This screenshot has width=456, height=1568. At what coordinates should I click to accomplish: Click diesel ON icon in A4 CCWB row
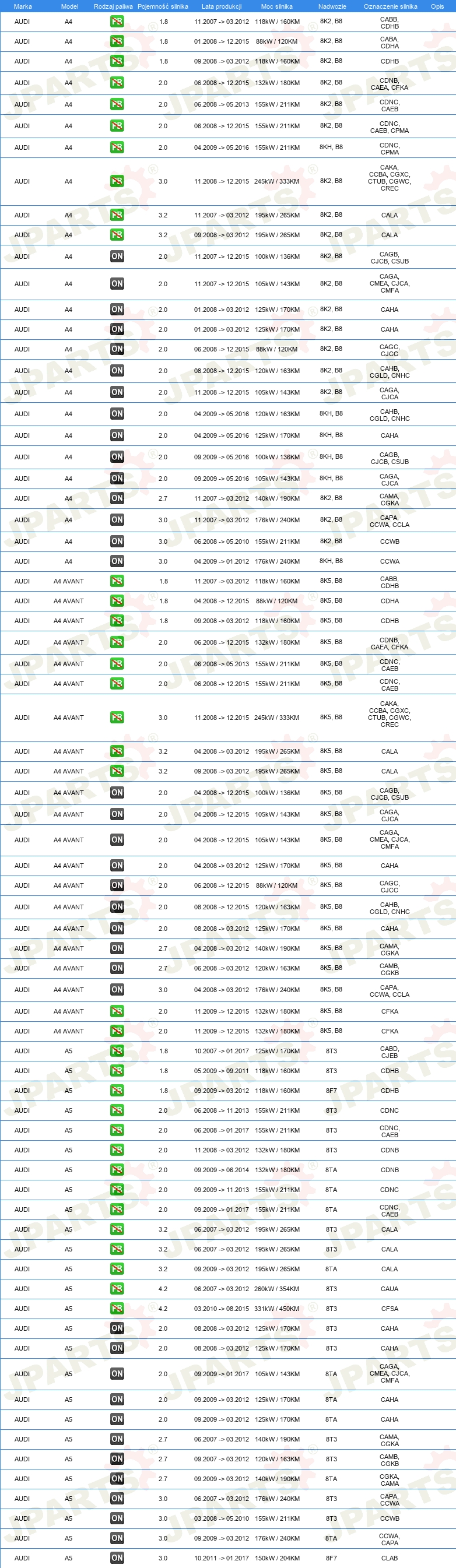[117, 542]
